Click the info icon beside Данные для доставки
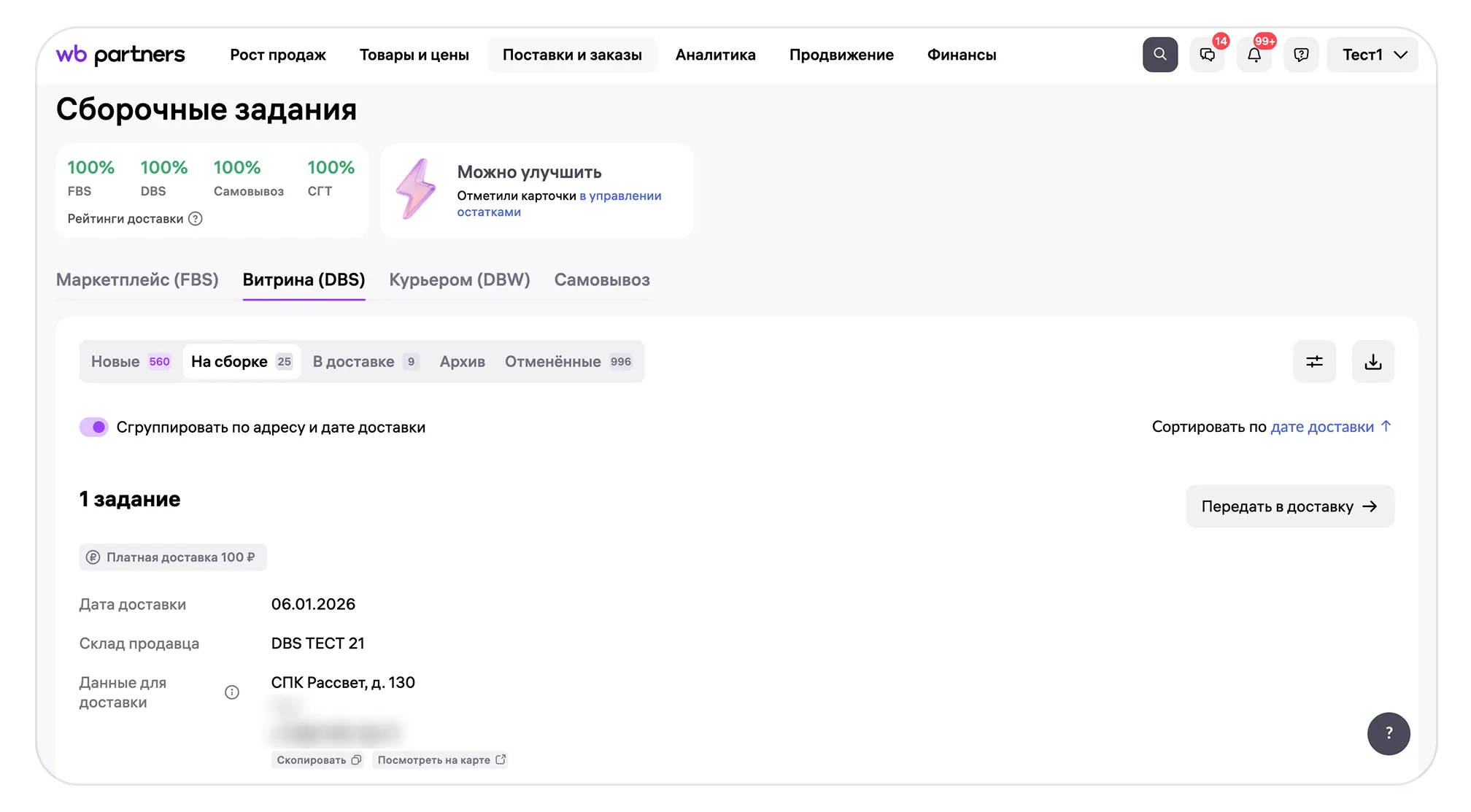 [232, 692]
